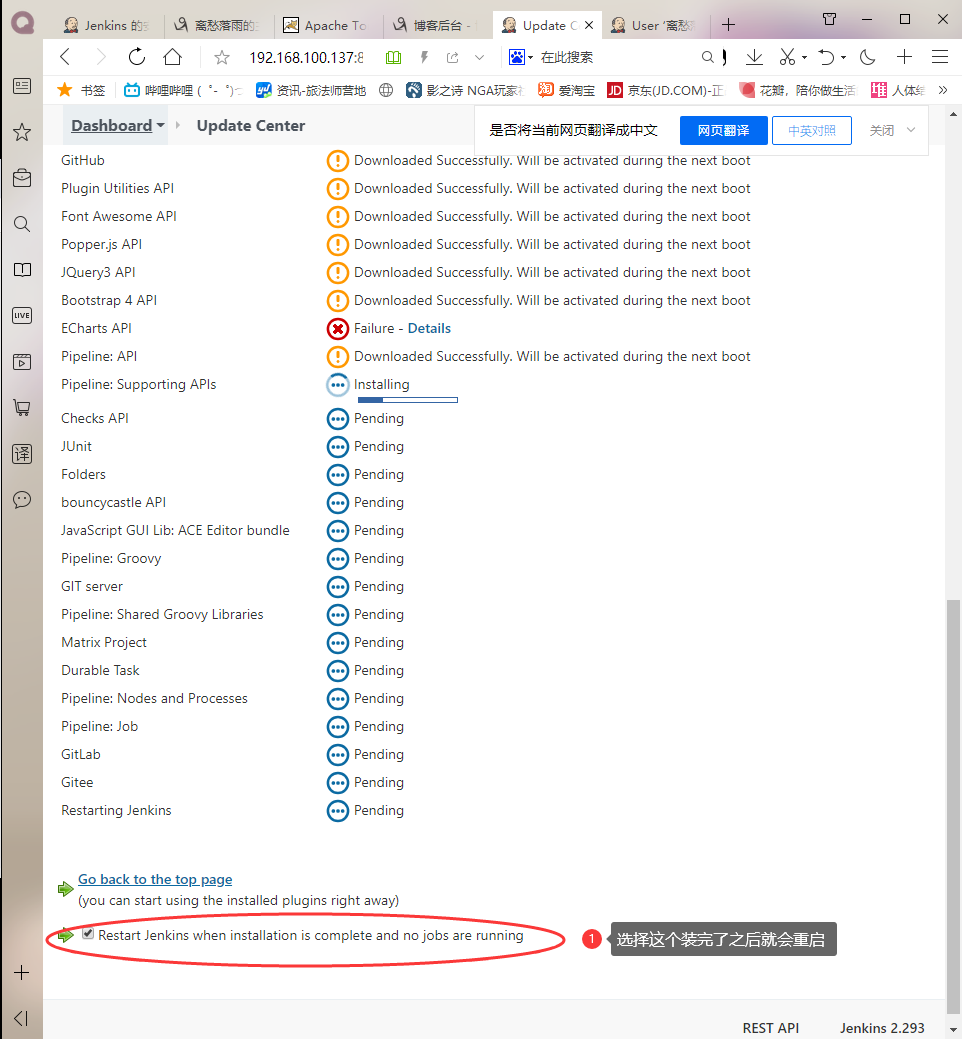This screenshot has height=1039, width=962.
Task: Click the 网页翻译 translate button
Action: click(723, 131)
